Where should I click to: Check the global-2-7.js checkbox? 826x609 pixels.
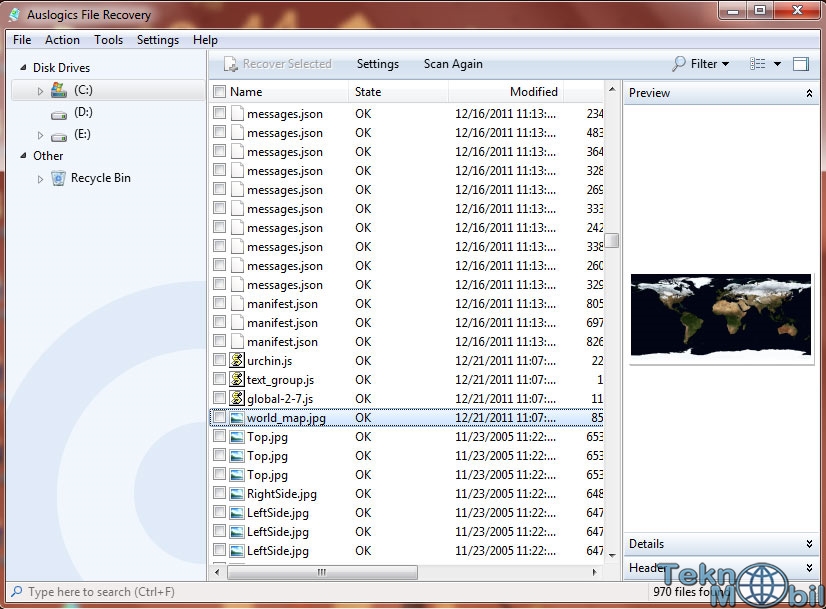(x=219, y=398)
